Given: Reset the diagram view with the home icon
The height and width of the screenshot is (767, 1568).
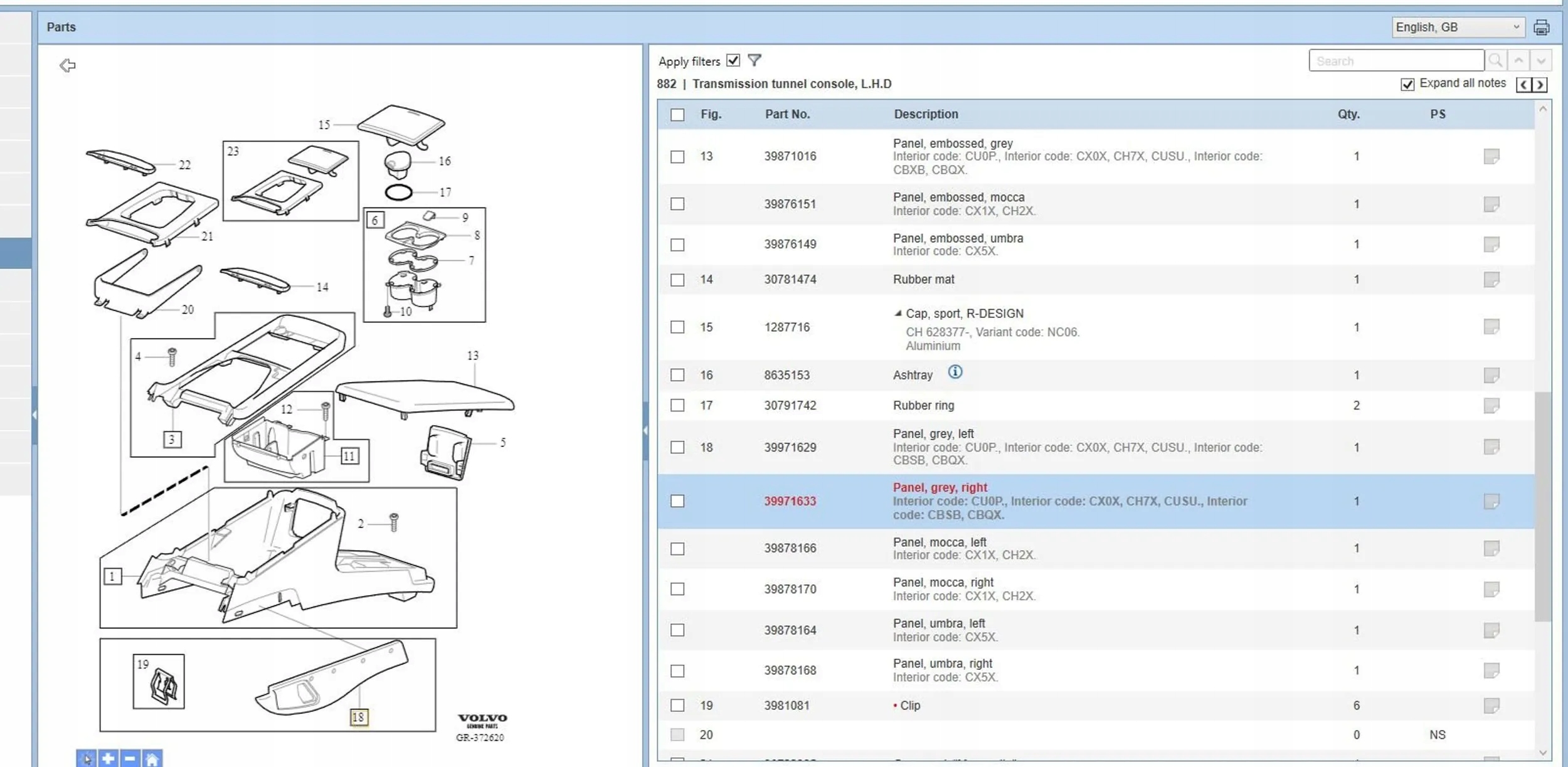Looking at the screenshot, I should coord(152,758).
